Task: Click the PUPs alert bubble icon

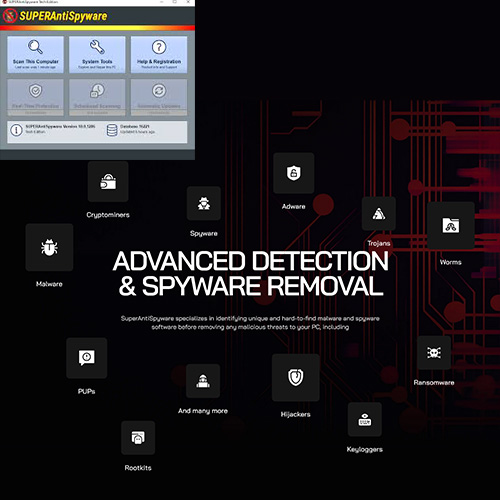Action: pyautogui.click(x=87, y=358)
